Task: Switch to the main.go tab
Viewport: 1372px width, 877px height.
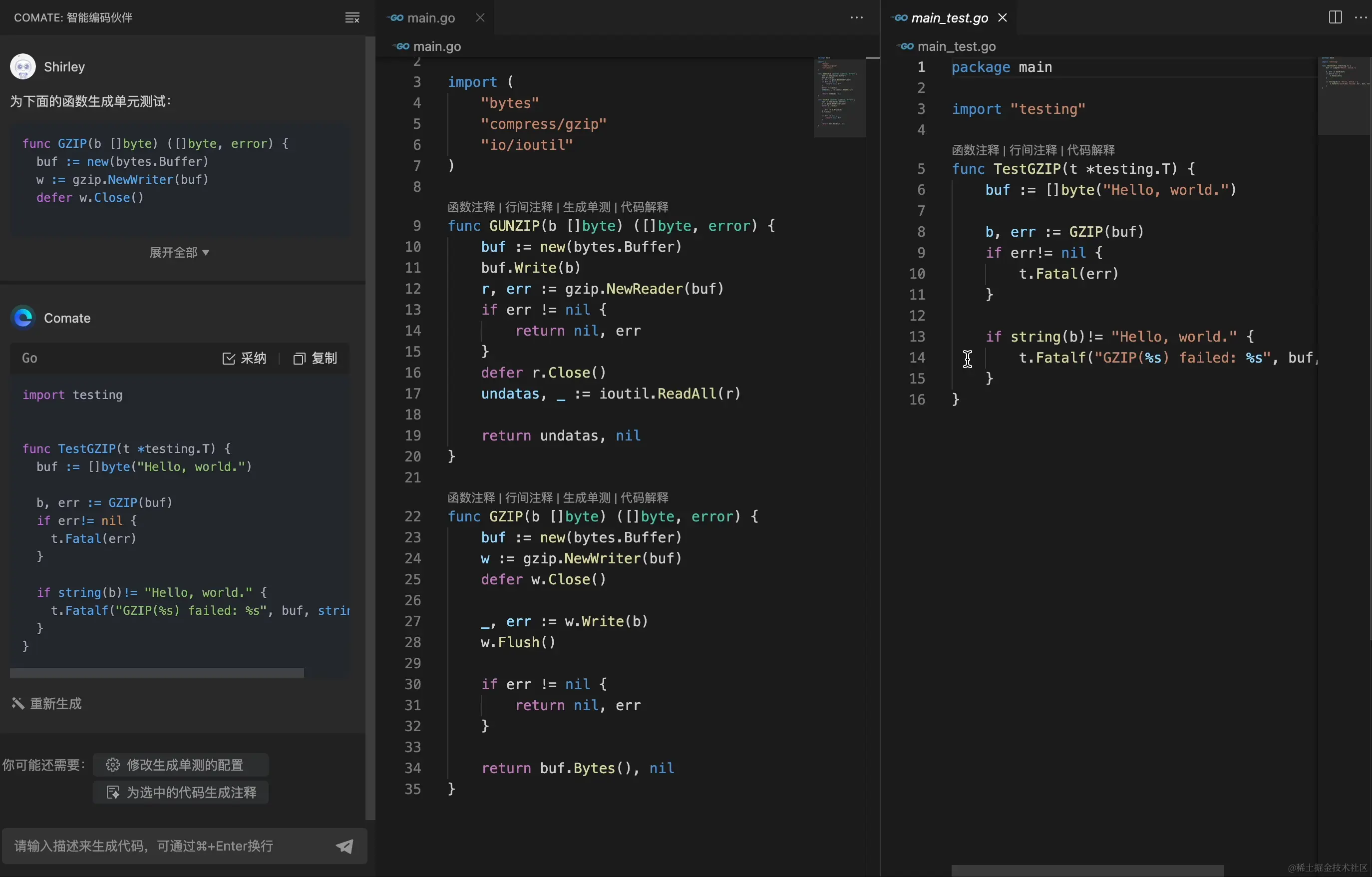Action: (x=430, y=17)
